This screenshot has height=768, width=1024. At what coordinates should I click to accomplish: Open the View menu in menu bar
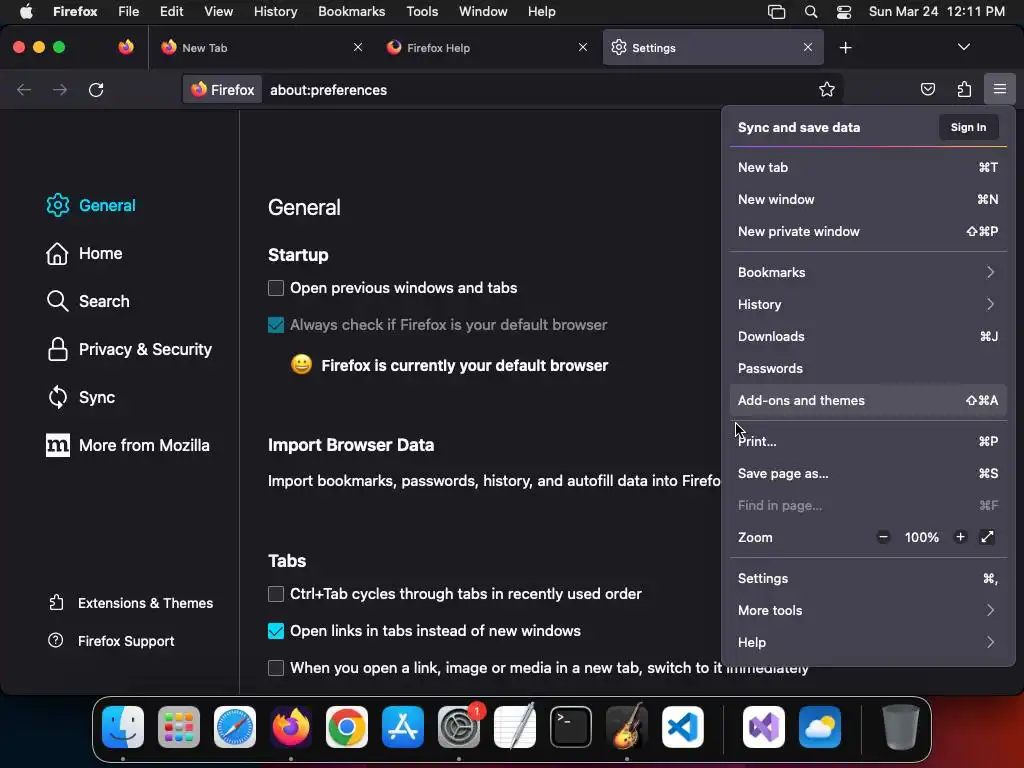click(218, 12)
